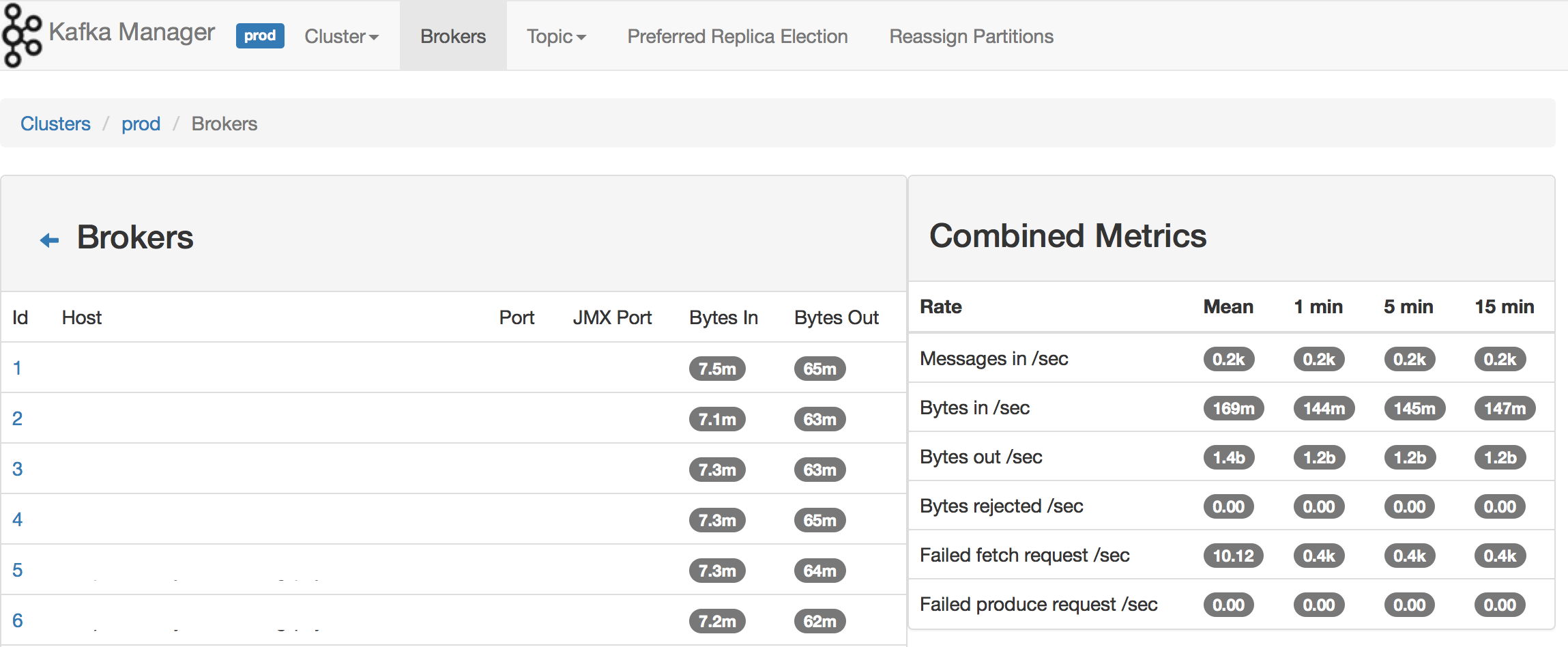Click the Bytes out /sec row label
The image size is (1568, 647).
point(981,457)
